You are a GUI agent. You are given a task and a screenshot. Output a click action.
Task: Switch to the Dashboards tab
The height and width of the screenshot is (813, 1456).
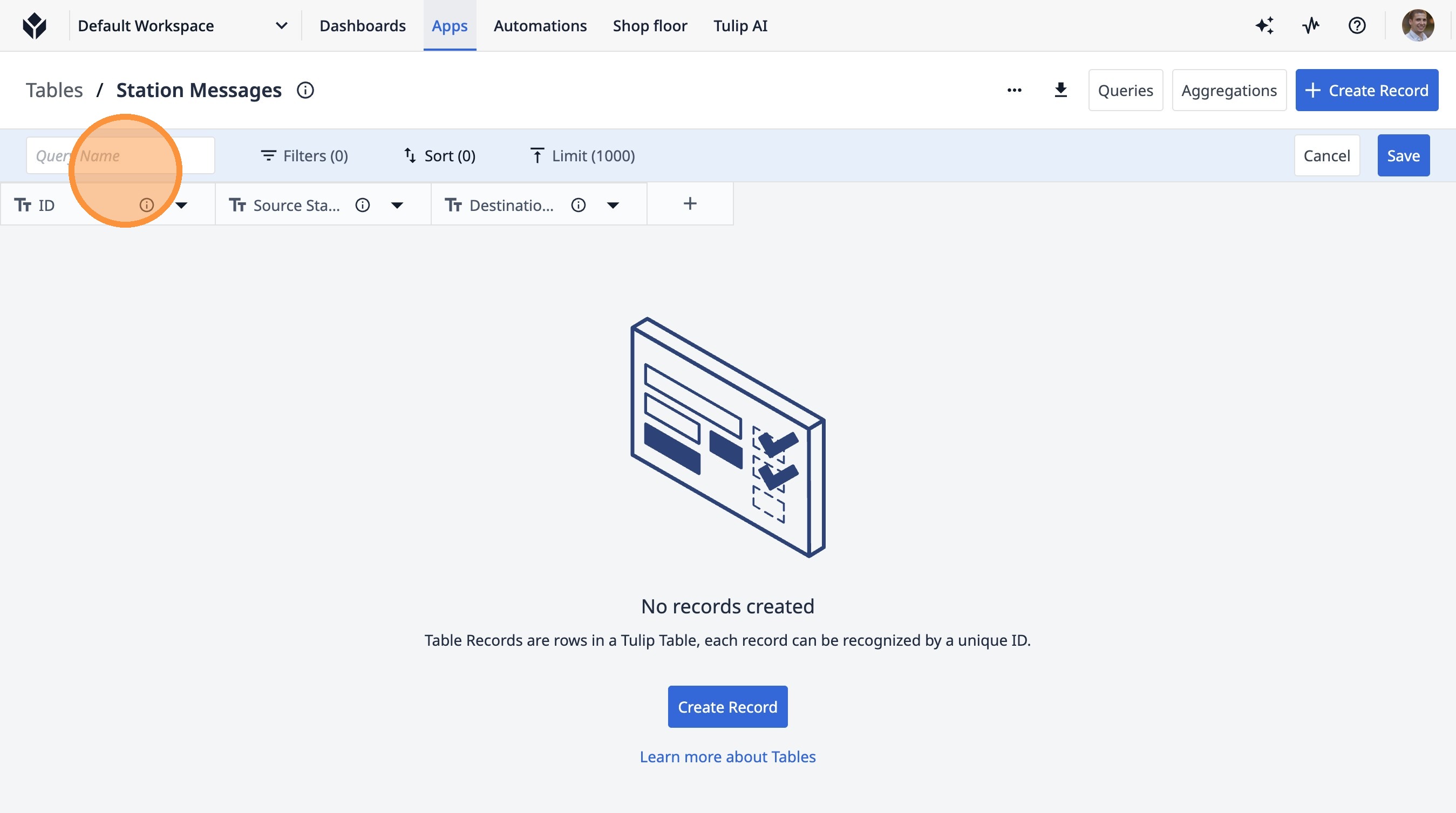362,26
